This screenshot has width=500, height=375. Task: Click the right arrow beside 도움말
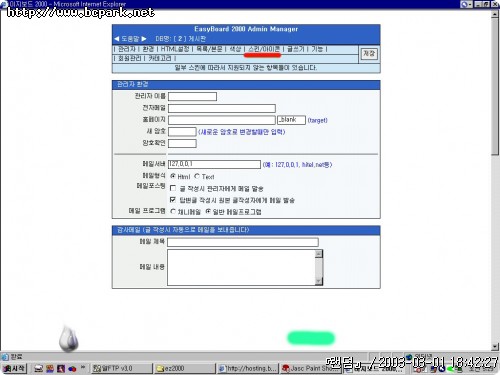pos(144,39)
